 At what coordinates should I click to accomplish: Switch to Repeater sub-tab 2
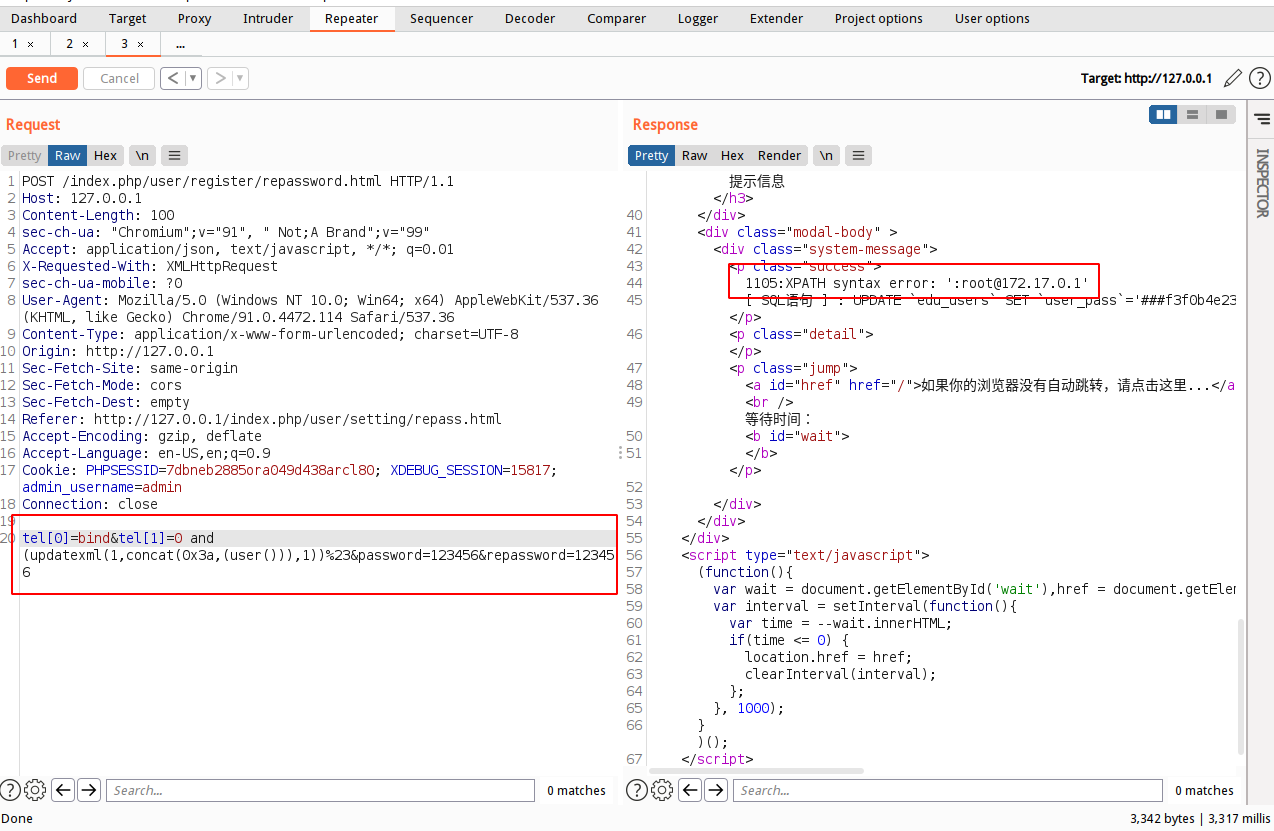(70, 44)
